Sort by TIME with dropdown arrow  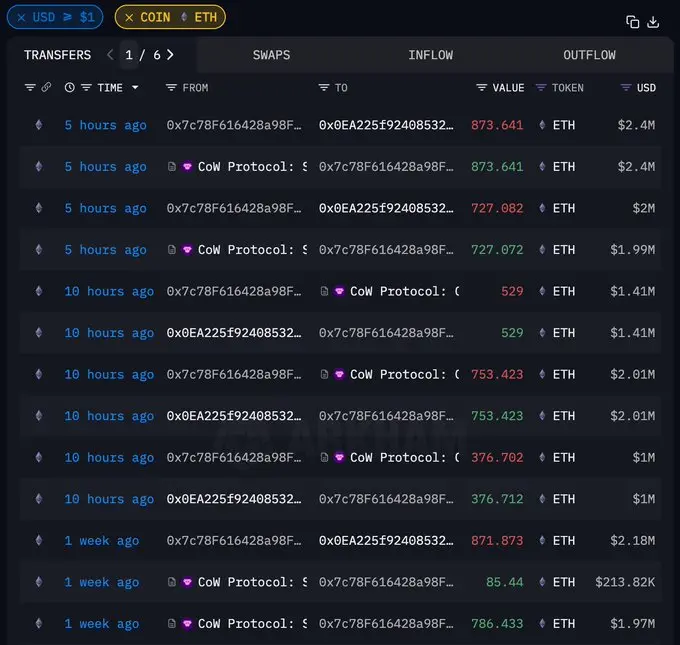tap(135, 88)
